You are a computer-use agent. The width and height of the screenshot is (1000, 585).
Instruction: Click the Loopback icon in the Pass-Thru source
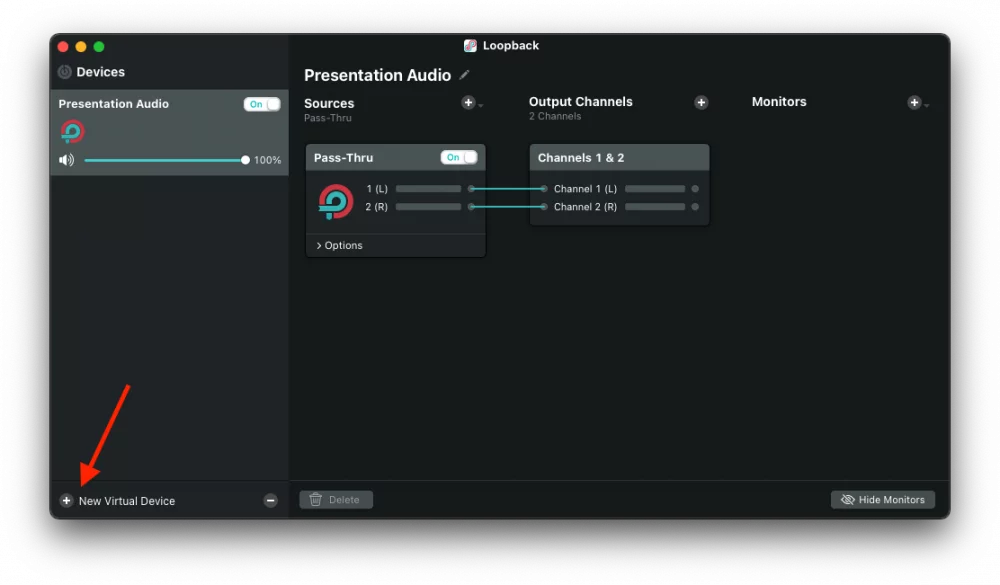(x=335, y=202)
